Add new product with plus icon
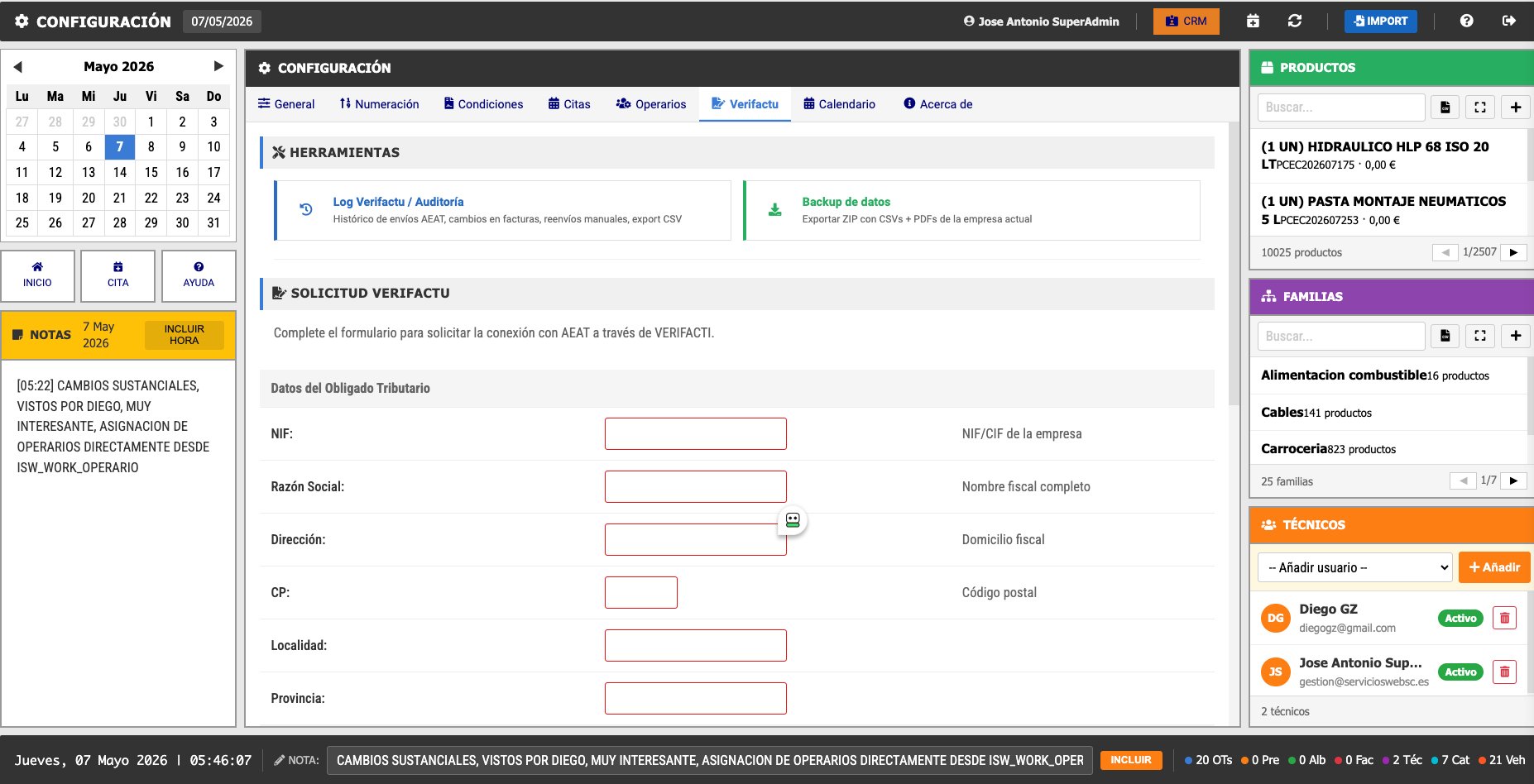Viewport: 1534px width, 784px height. tap(1516, 107)
